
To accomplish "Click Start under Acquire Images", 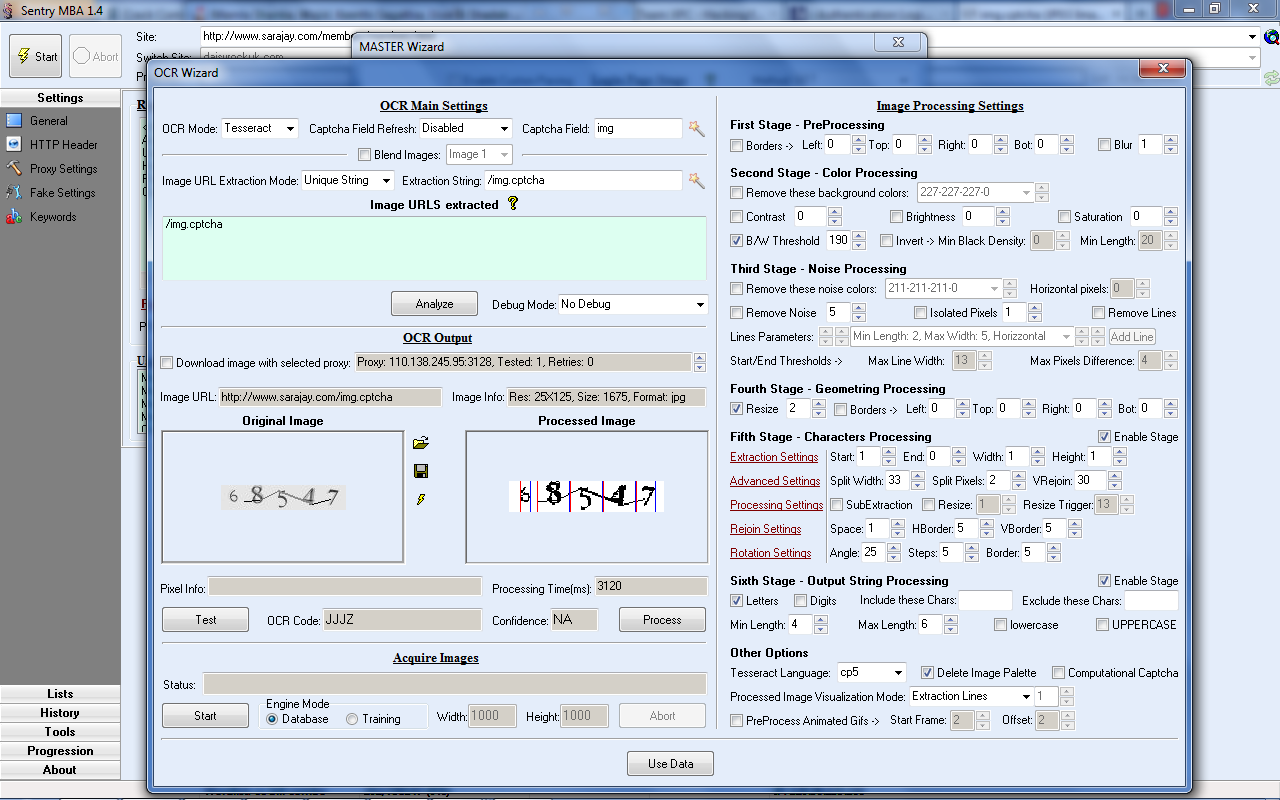I will [205, 716].
